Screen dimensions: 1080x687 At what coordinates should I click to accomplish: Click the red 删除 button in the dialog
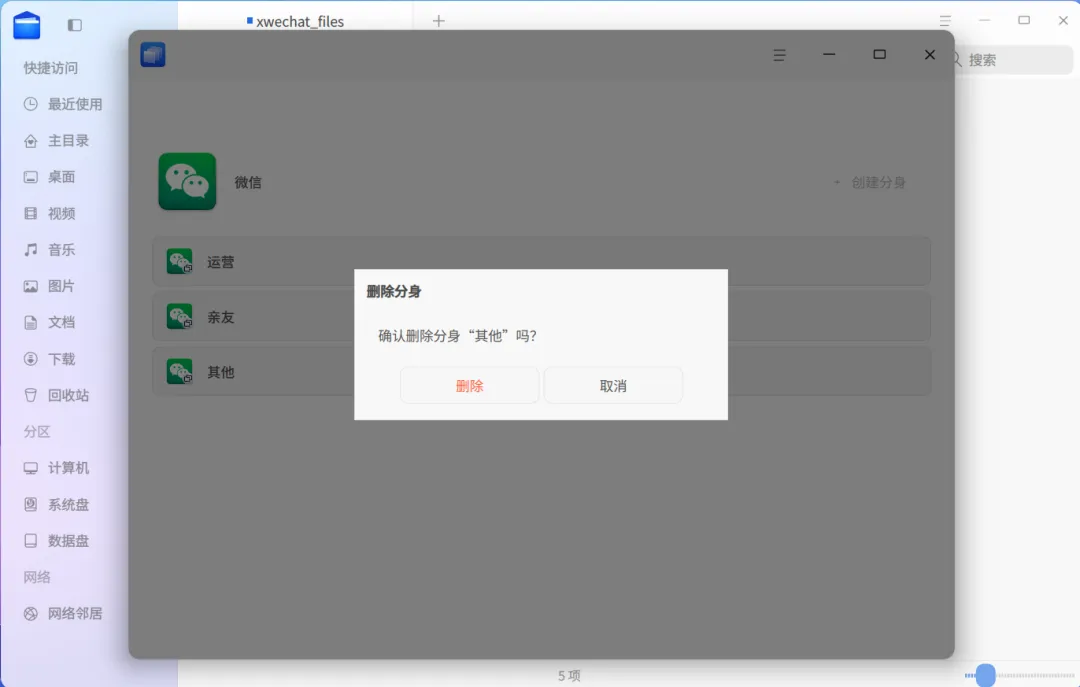coord(470,385)
